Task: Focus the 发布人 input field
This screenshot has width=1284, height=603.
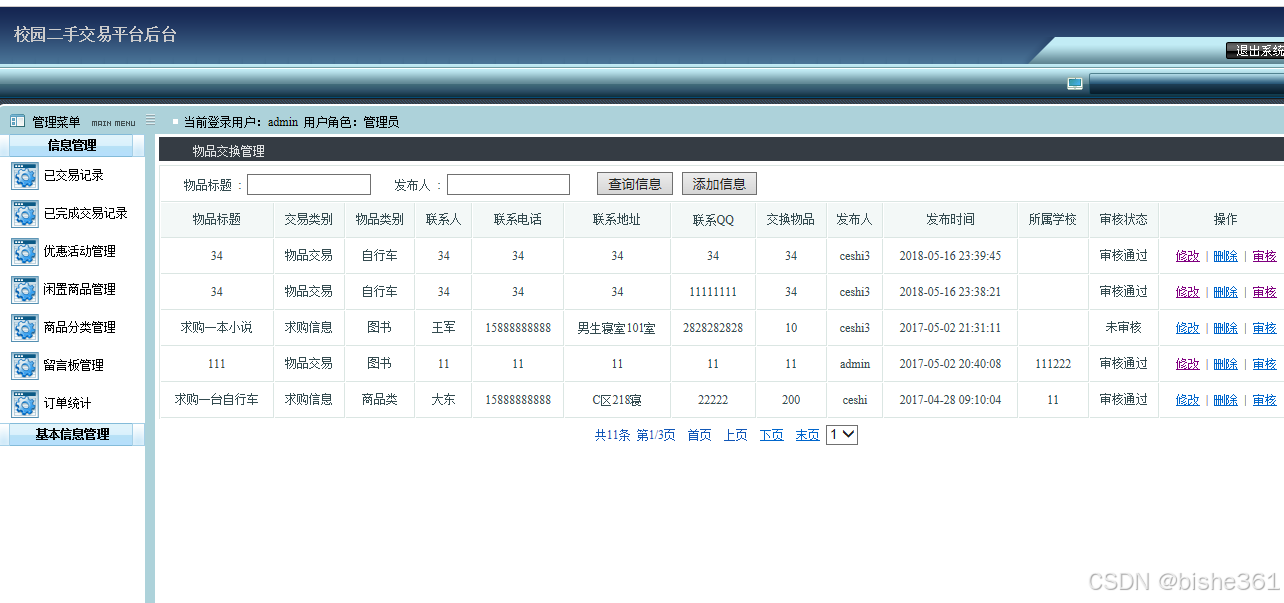Action: tap(508, 185)
